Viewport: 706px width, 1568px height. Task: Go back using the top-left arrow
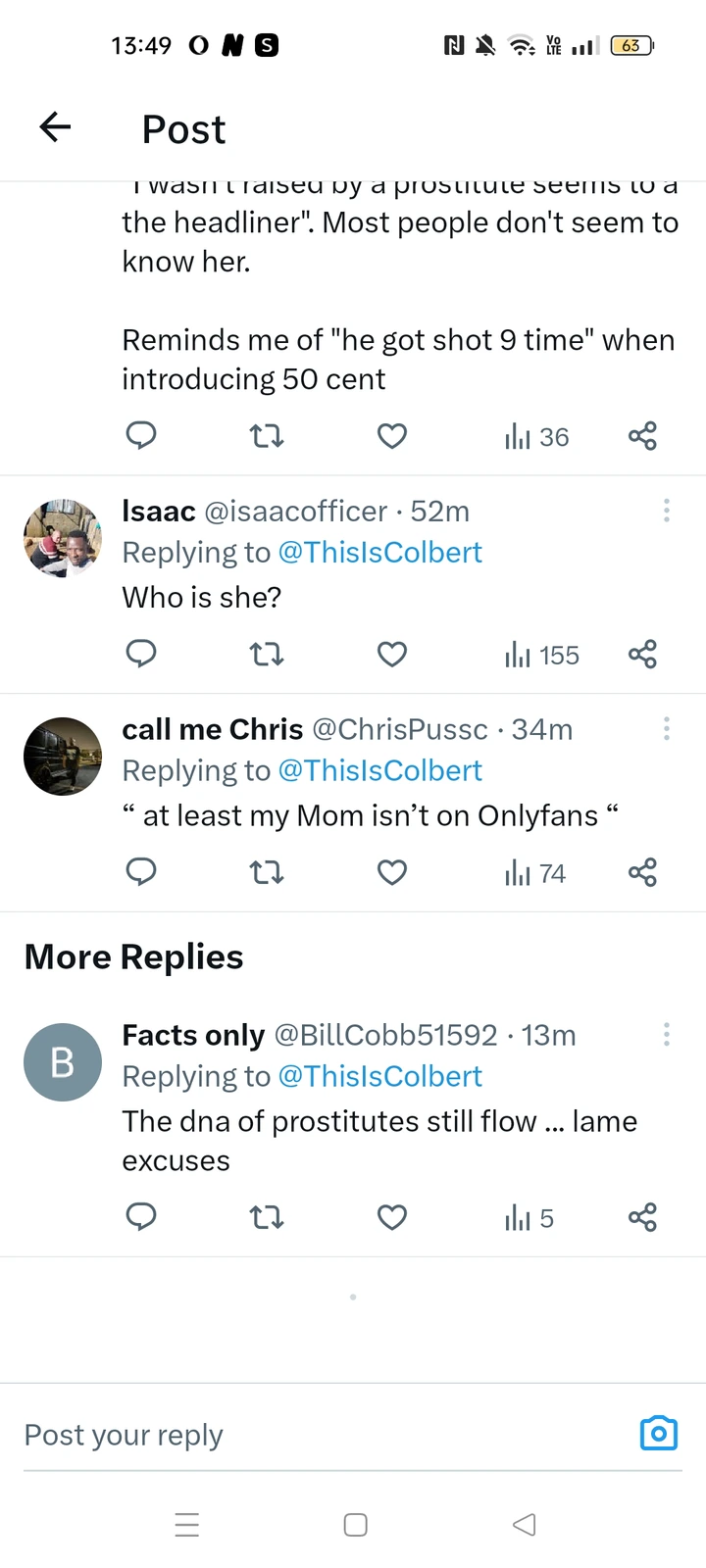[56, 127]
